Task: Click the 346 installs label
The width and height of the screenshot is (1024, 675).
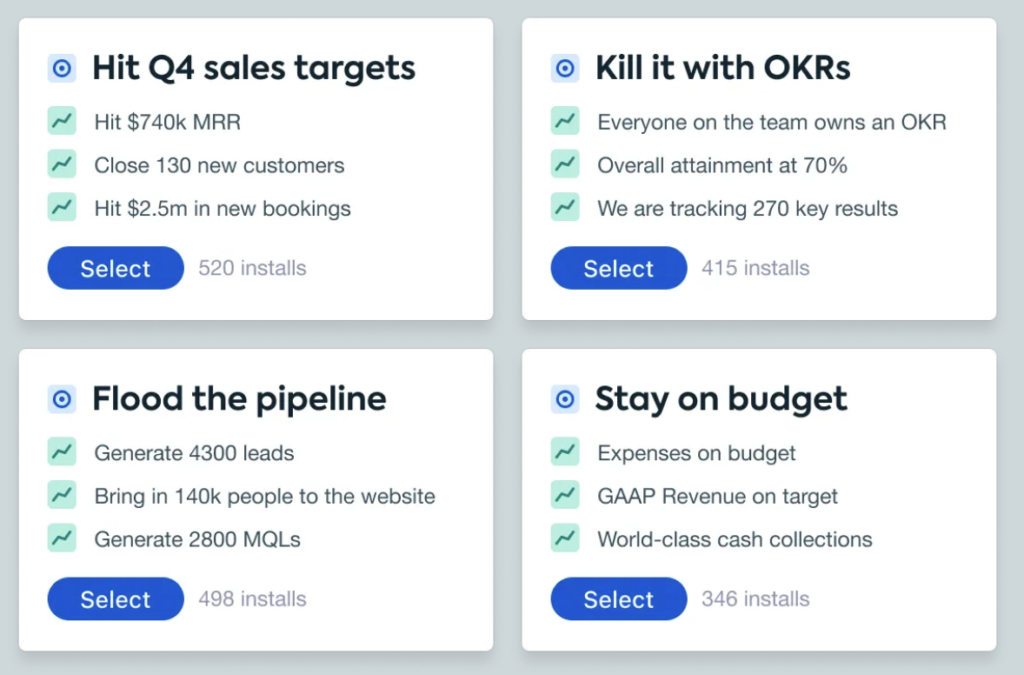Action: (756, 599)
